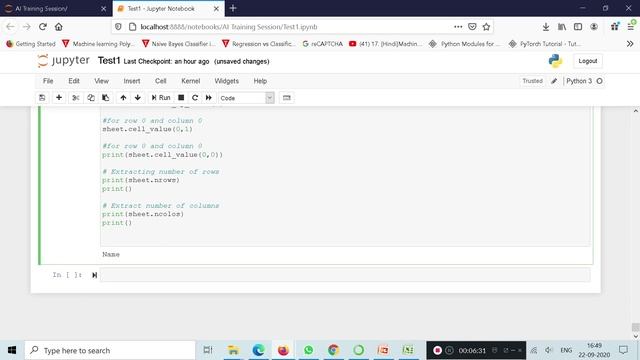Go to the browser home page

(x=59, y=27)
